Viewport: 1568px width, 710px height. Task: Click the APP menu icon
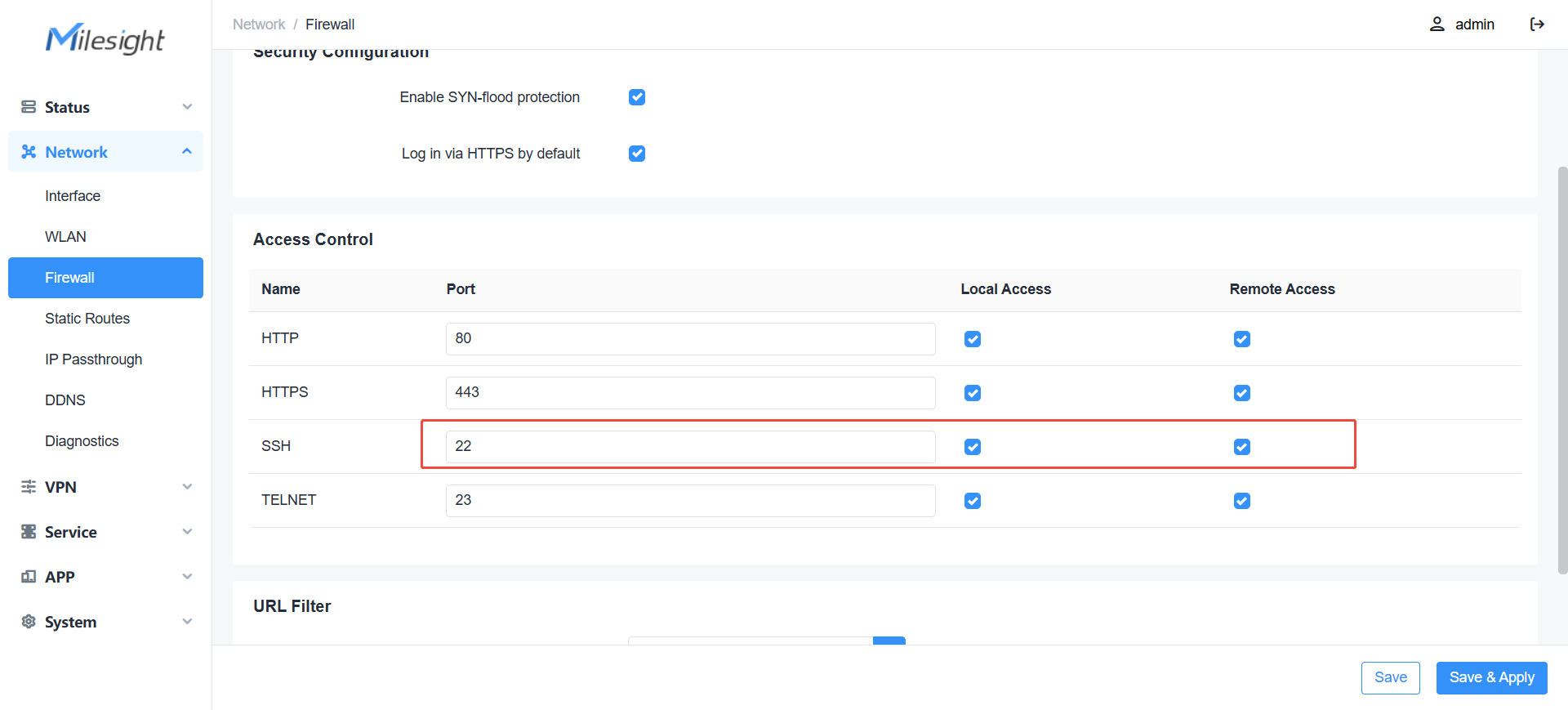coord(29,577)
